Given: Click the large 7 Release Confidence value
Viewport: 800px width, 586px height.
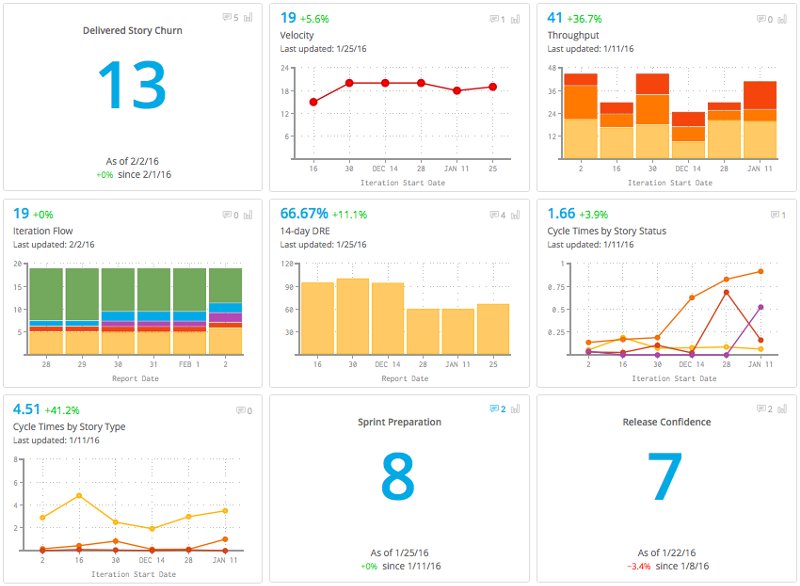Looking at the screenshot, I should pos(665,477).
